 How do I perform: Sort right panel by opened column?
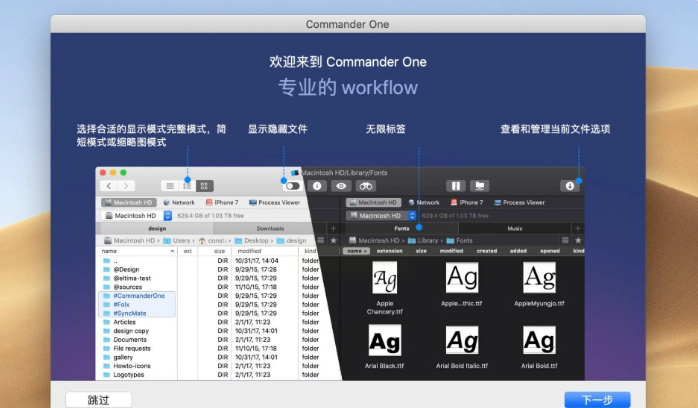550,251
